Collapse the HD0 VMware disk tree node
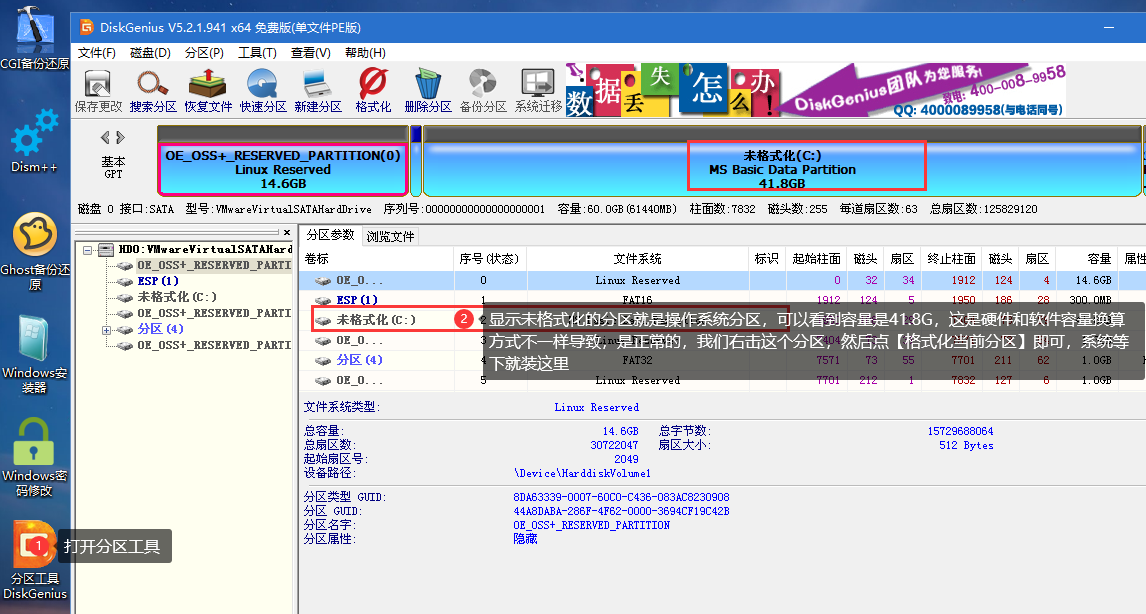Screen dimensions: 1146x614 point(89,249)
